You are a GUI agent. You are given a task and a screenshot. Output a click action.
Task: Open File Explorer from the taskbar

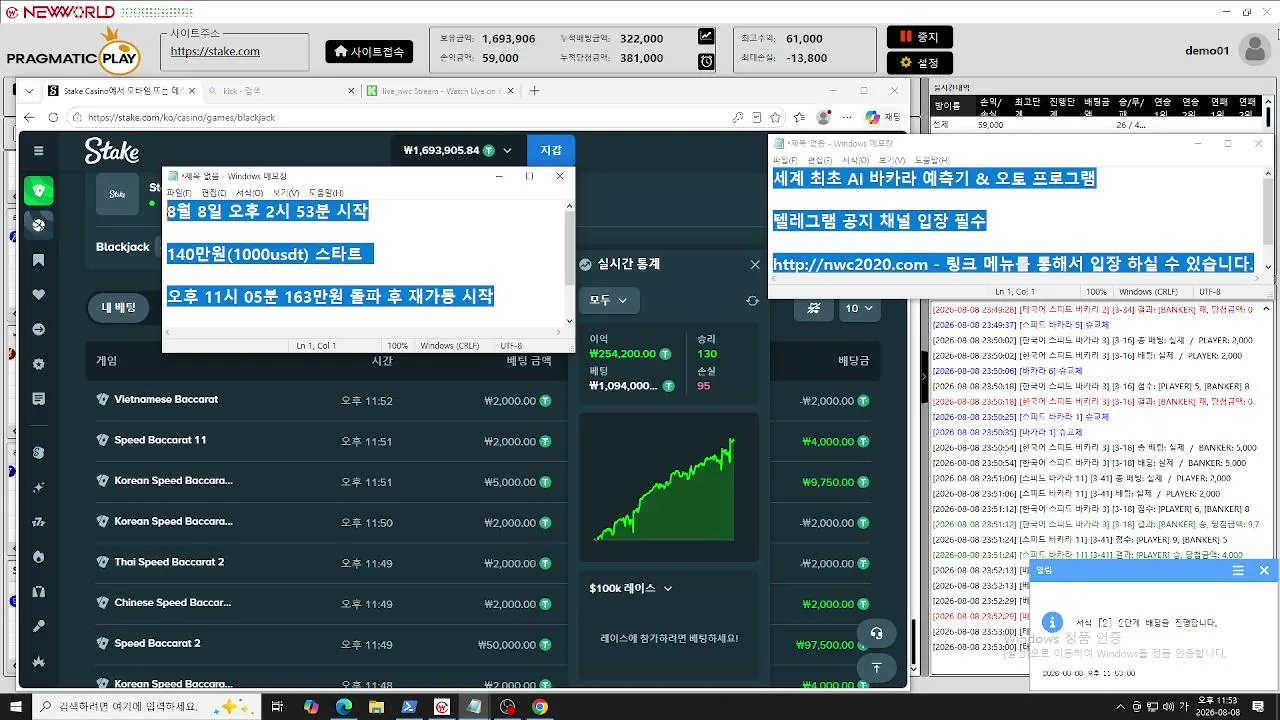pyautogui.click(x=376, y=707)
